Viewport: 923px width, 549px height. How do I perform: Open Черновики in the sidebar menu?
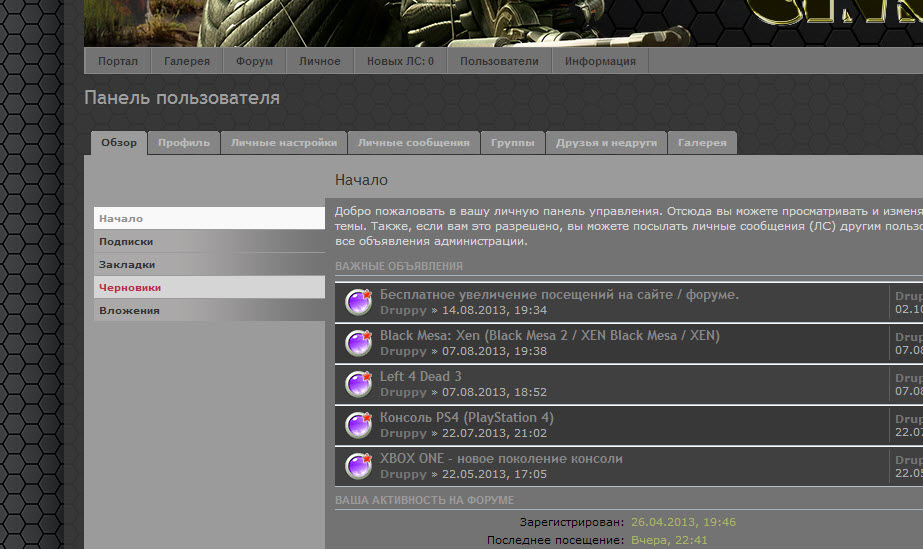pyautogui.click(x=130, y=288)
